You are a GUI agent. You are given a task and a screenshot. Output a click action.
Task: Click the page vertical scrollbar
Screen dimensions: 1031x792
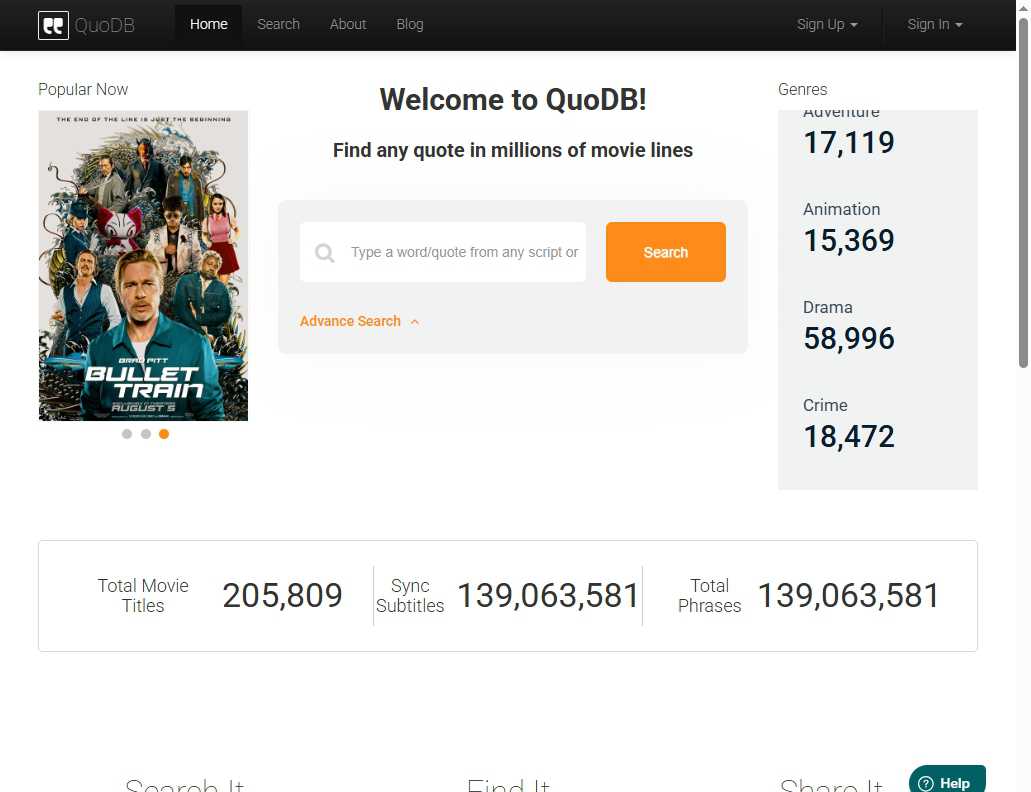pyautogui.click(x=1023, y=200)
